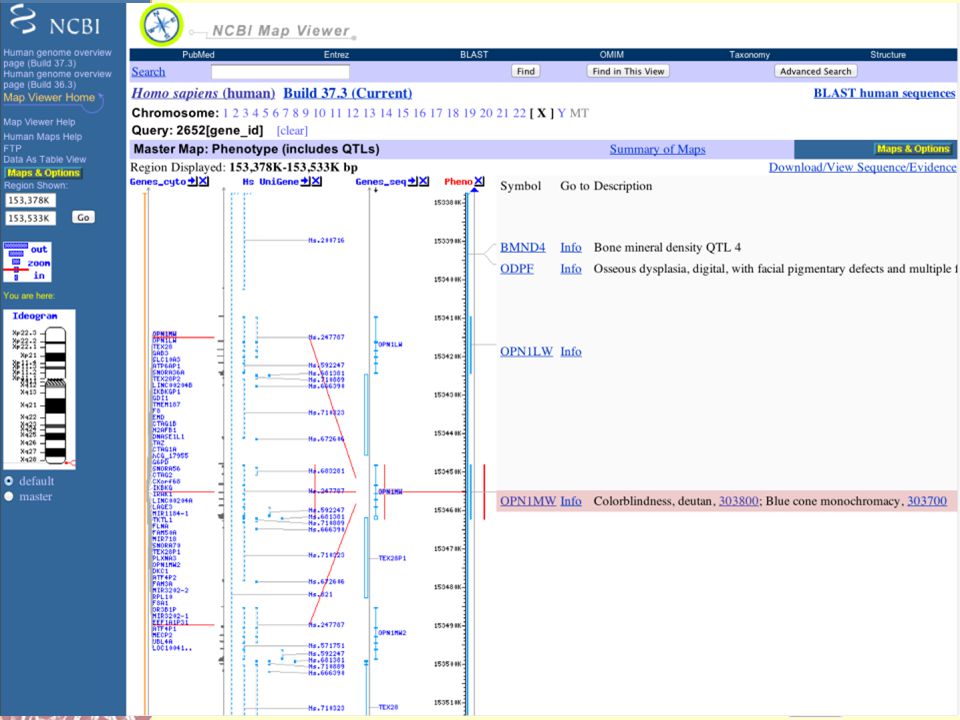Remove the Genes_cyto map with its X icon
The height and width of the screenshot is (720, 960).
pyautogui.click(x=203, y=181)
